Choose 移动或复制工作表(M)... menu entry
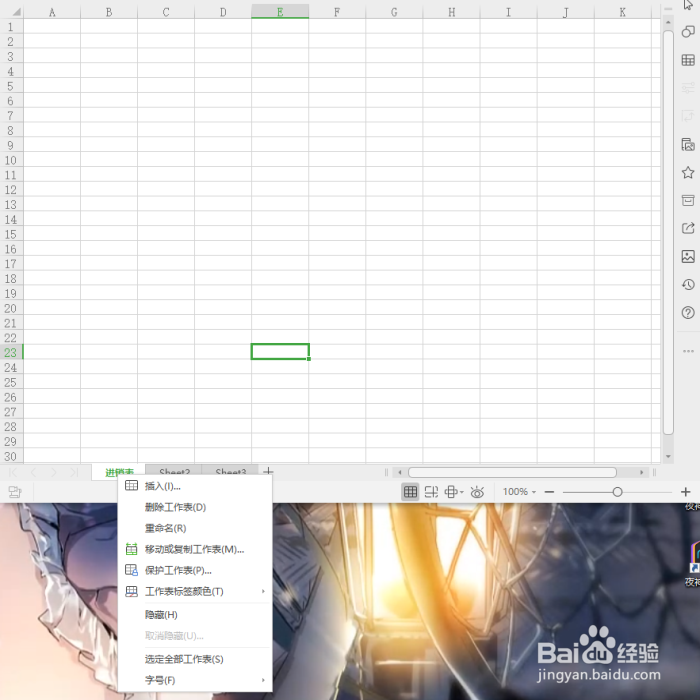 pos(195,549)
